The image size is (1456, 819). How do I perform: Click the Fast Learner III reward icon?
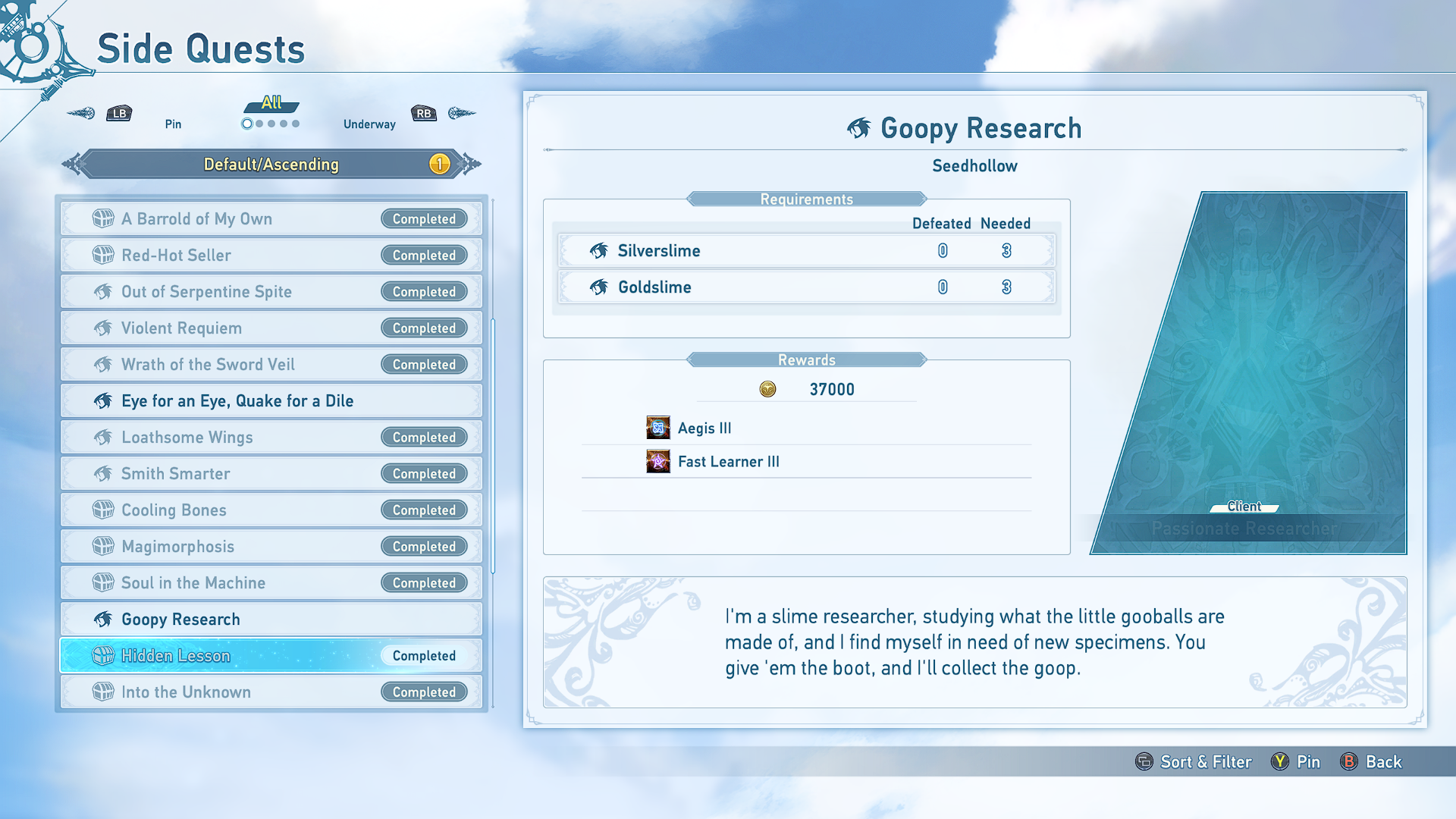[x=657, y=461]
